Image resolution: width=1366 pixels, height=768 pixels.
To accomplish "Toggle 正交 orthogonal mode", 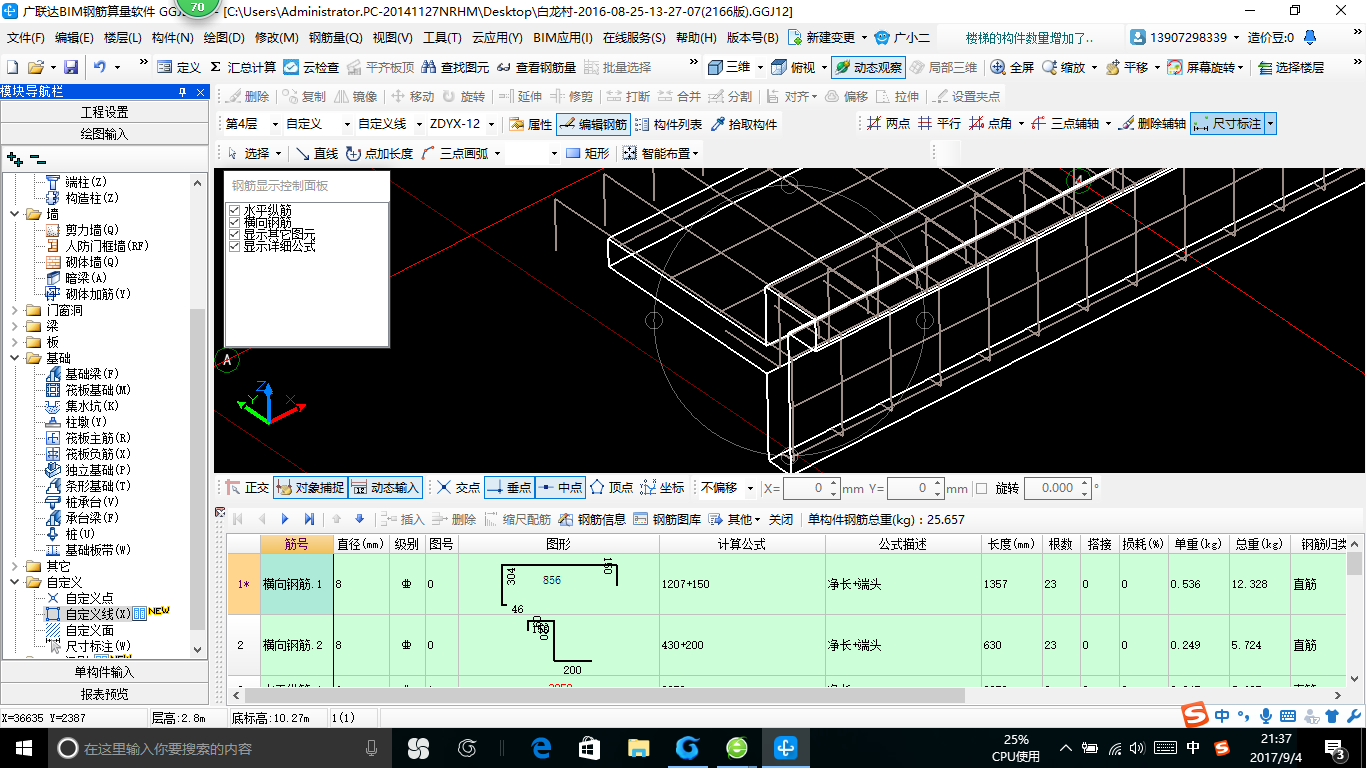I will [246, 488].
